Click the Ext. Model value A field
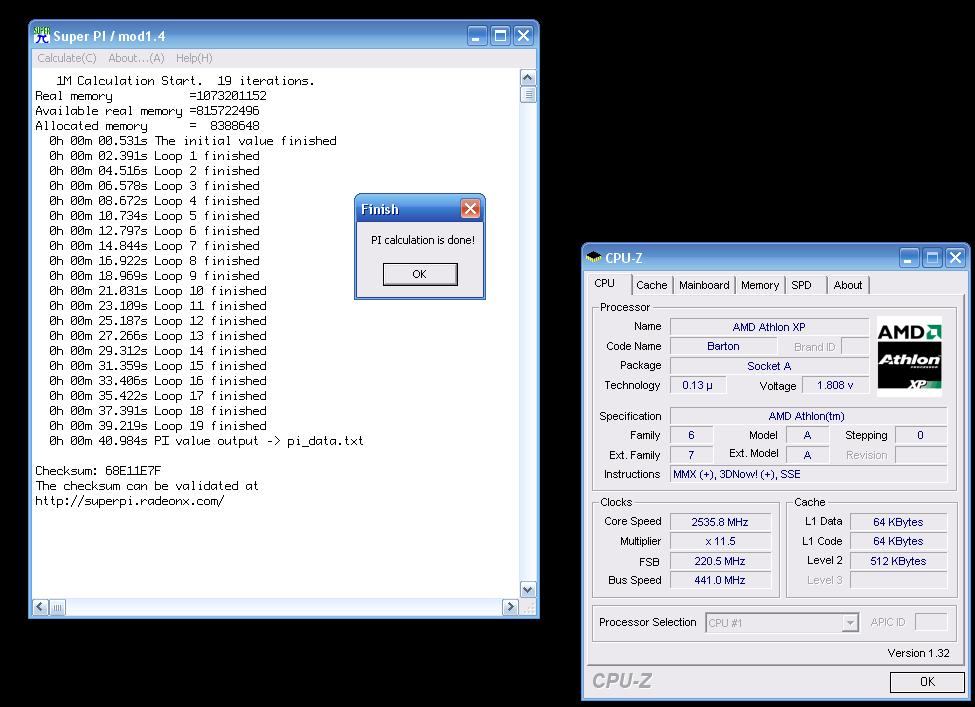 pyautogui.click(x=807, y=455)
